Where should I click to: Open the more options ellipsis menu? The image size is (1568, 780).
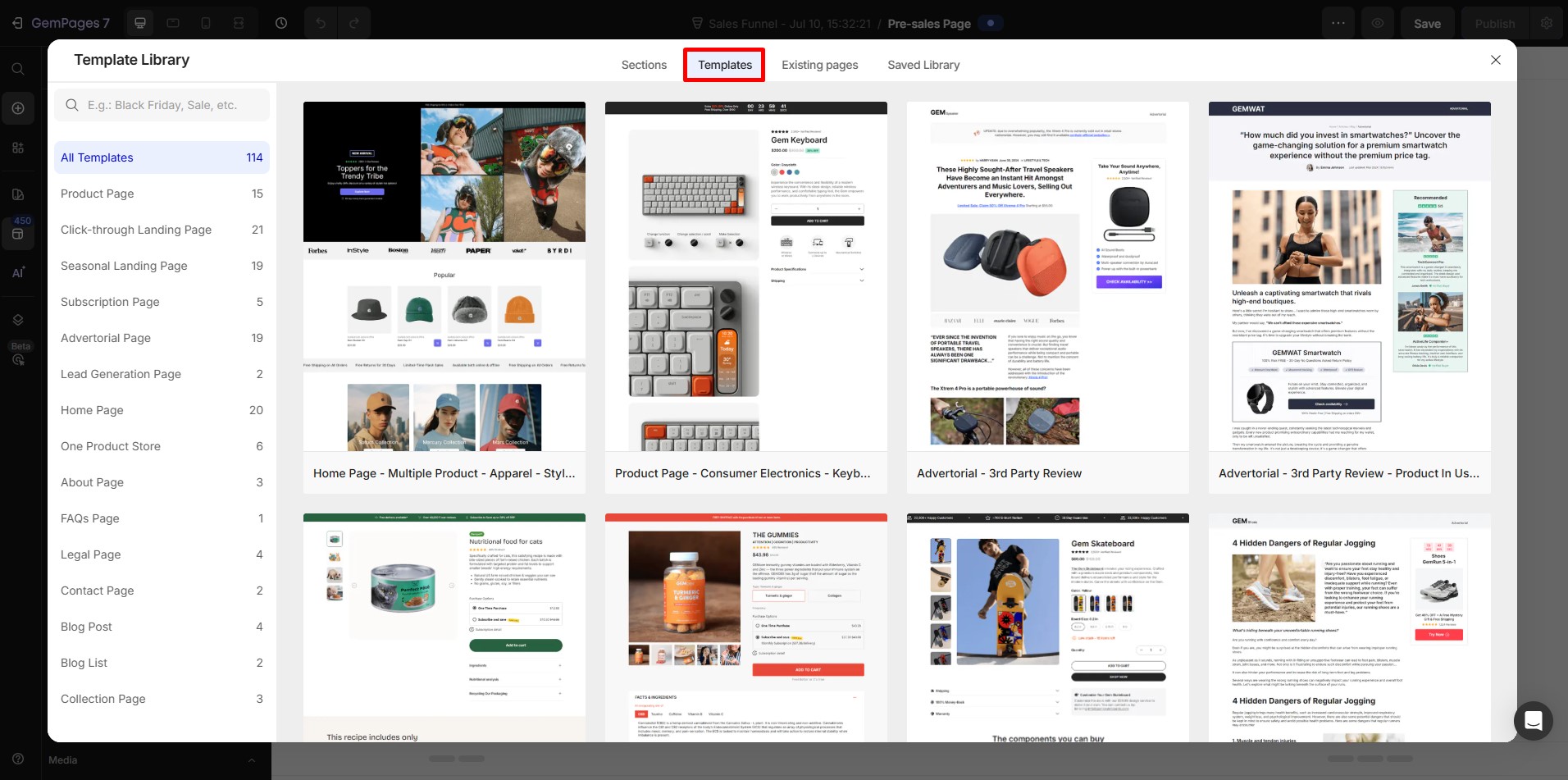tap(1338, 23)
